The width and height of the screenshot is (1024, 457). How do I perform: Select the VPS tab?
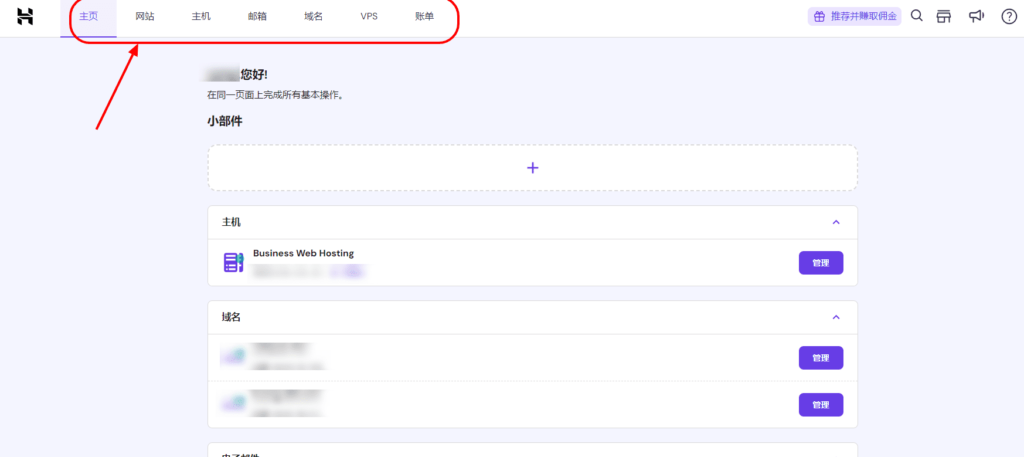(369, 17)
